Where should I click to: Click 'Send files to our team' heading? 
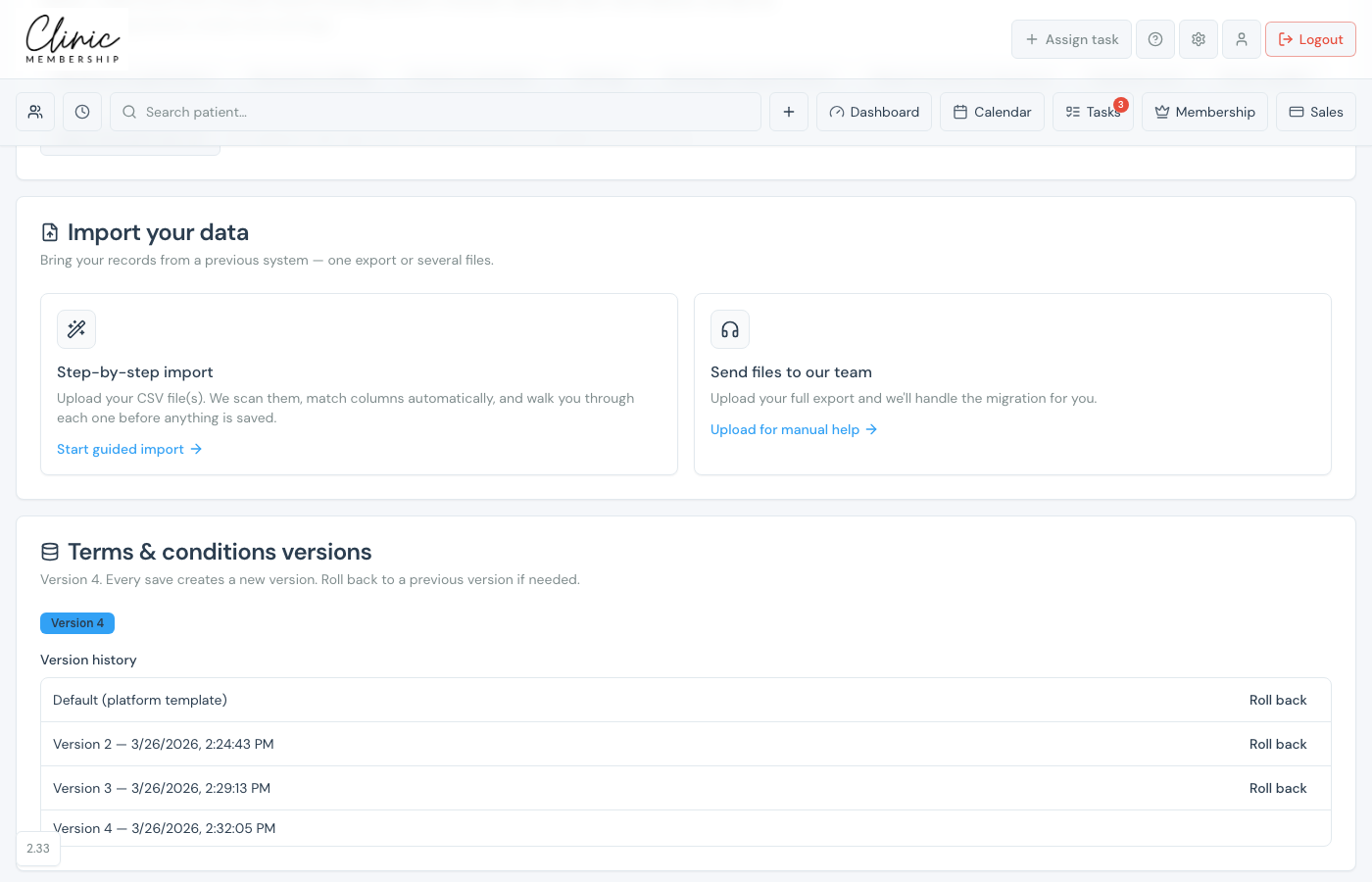pyautogui.click(x=791, y=372)
